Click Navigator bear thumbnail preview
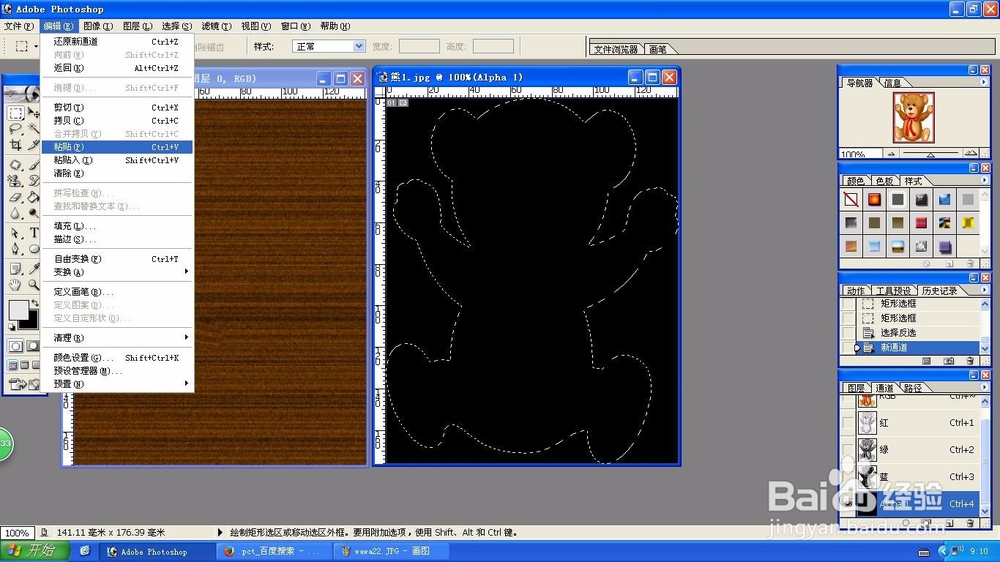This screenshot has width=1000, height=562. 913,117
